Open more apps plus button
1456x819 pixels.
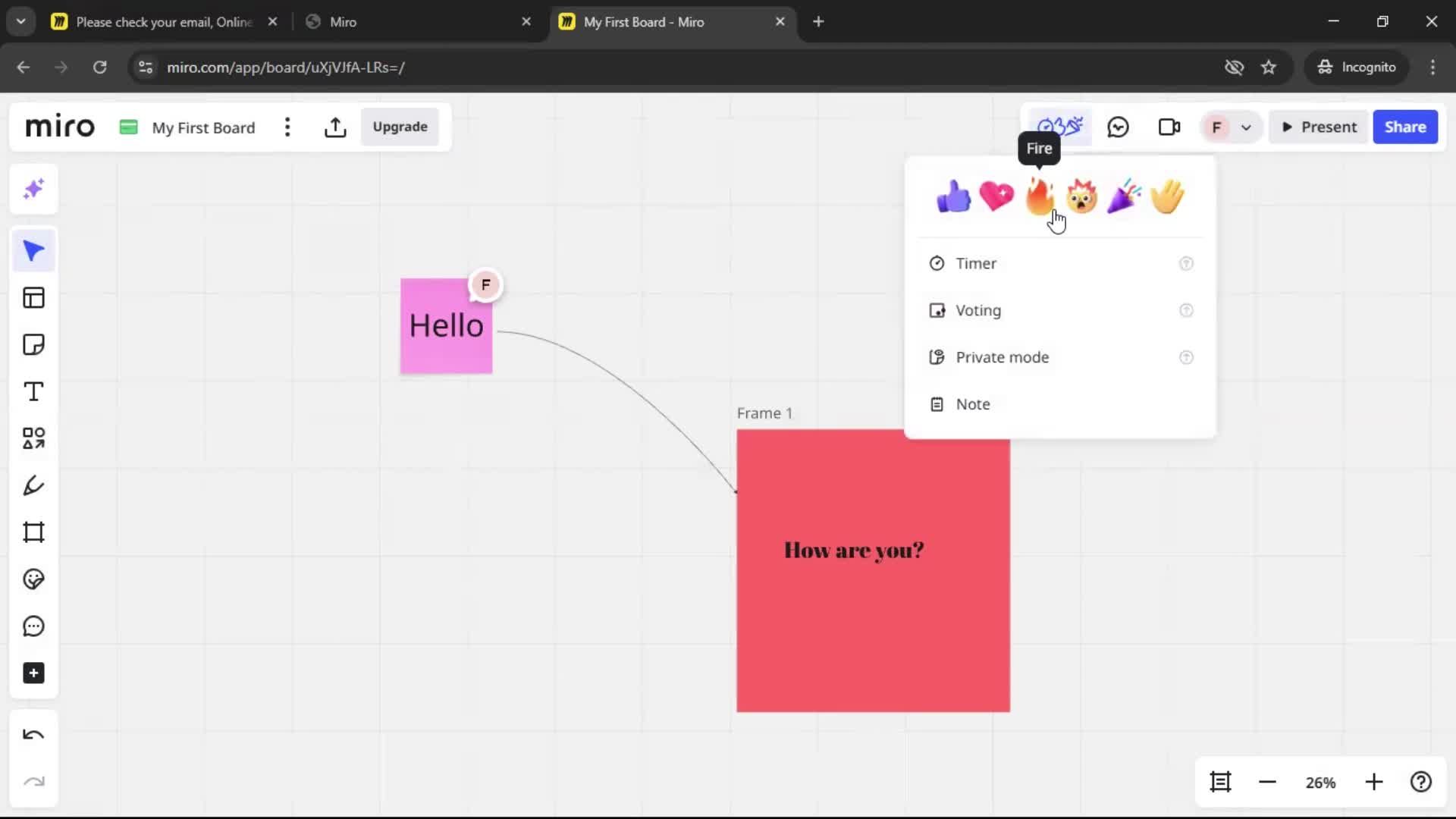33,673
